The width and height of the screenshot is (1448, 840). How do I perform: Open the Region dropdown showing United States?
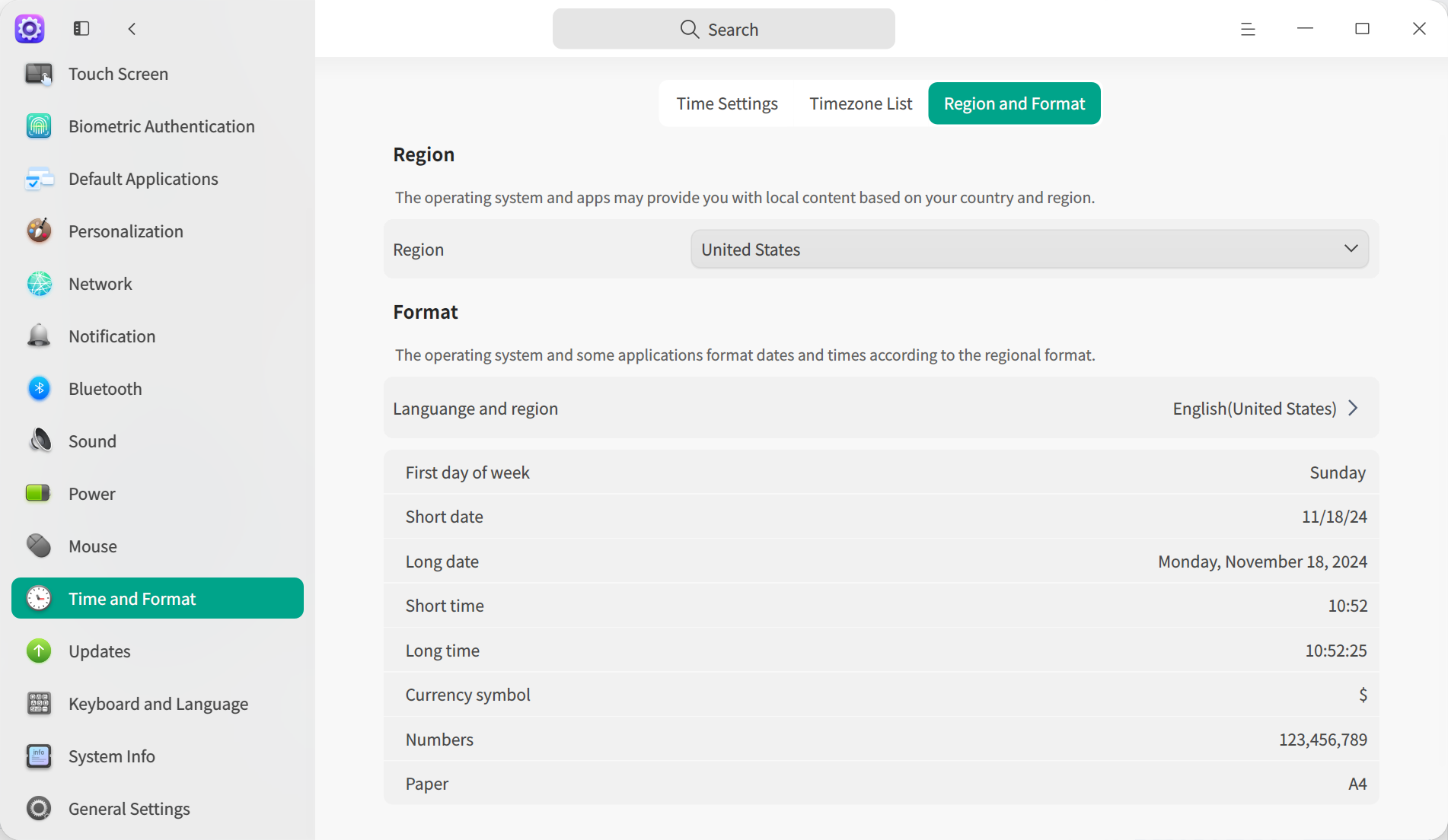pyautogui.click(x=1029, y=250)
